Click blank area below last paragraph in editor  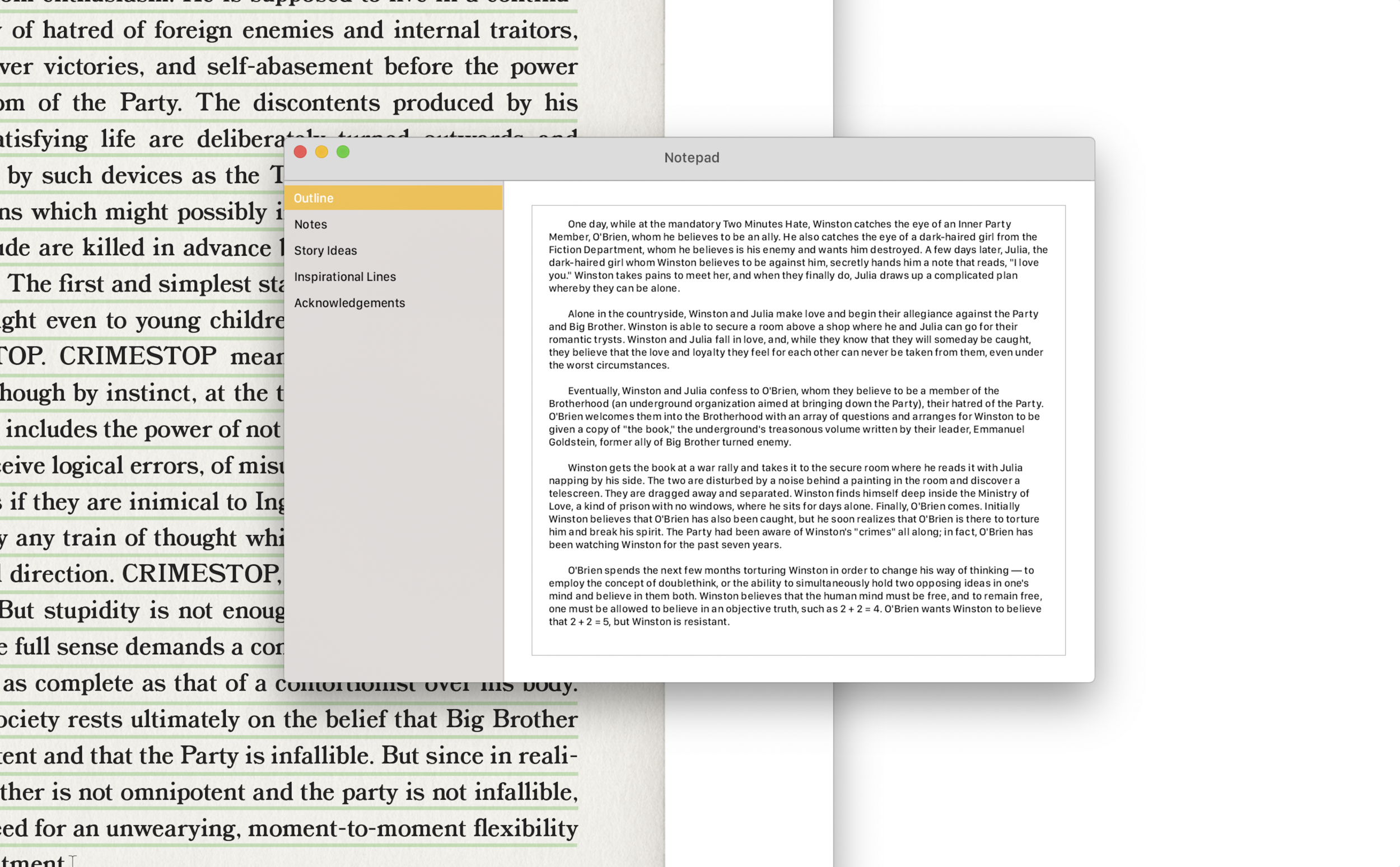(x=798, y=641)
